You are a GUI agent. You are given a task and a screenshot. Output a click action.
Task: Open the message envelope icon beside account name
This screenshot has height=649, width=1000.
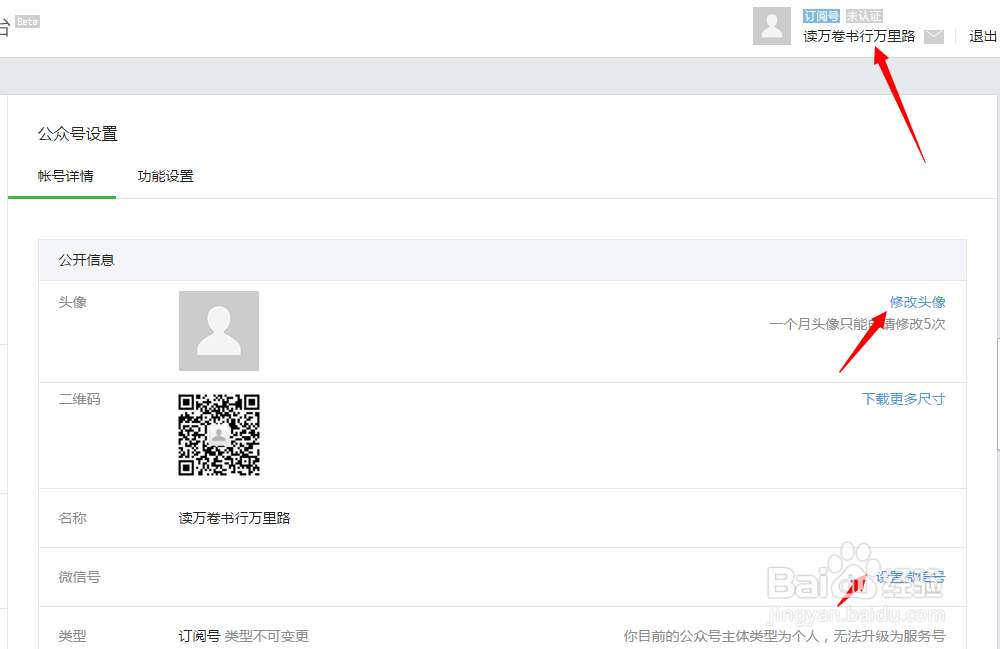(x=933, y=35)
